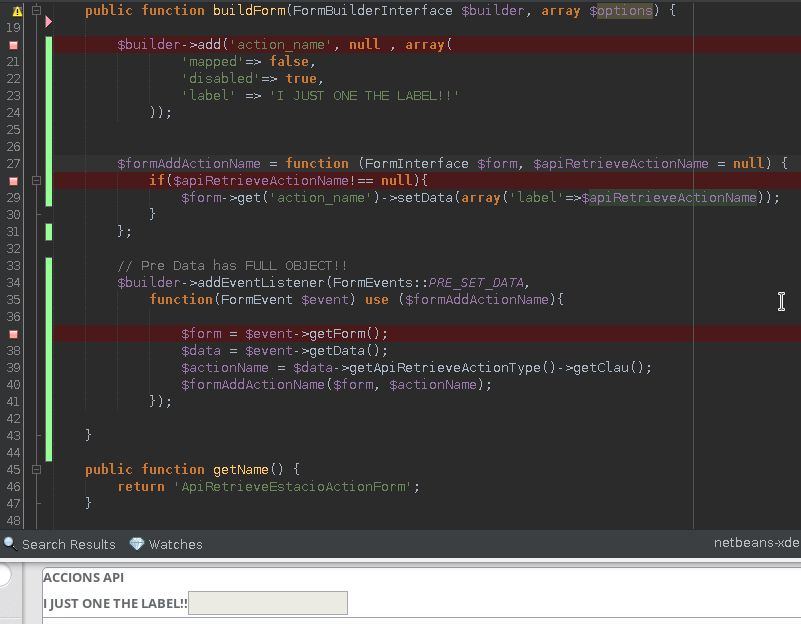Viewport: 801px width, 624px height.
Task: Click $formAddActionName variable assignment on line 27
Action: click(x=189, y=164)
